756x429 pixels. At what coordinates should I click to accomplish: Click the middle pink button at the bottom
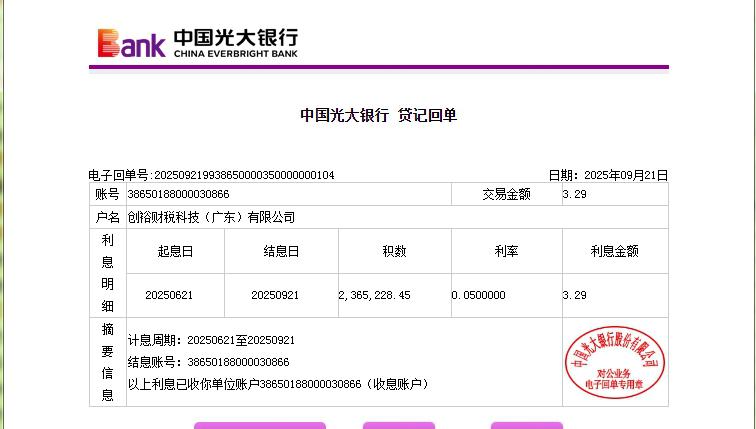click(398, 425)
